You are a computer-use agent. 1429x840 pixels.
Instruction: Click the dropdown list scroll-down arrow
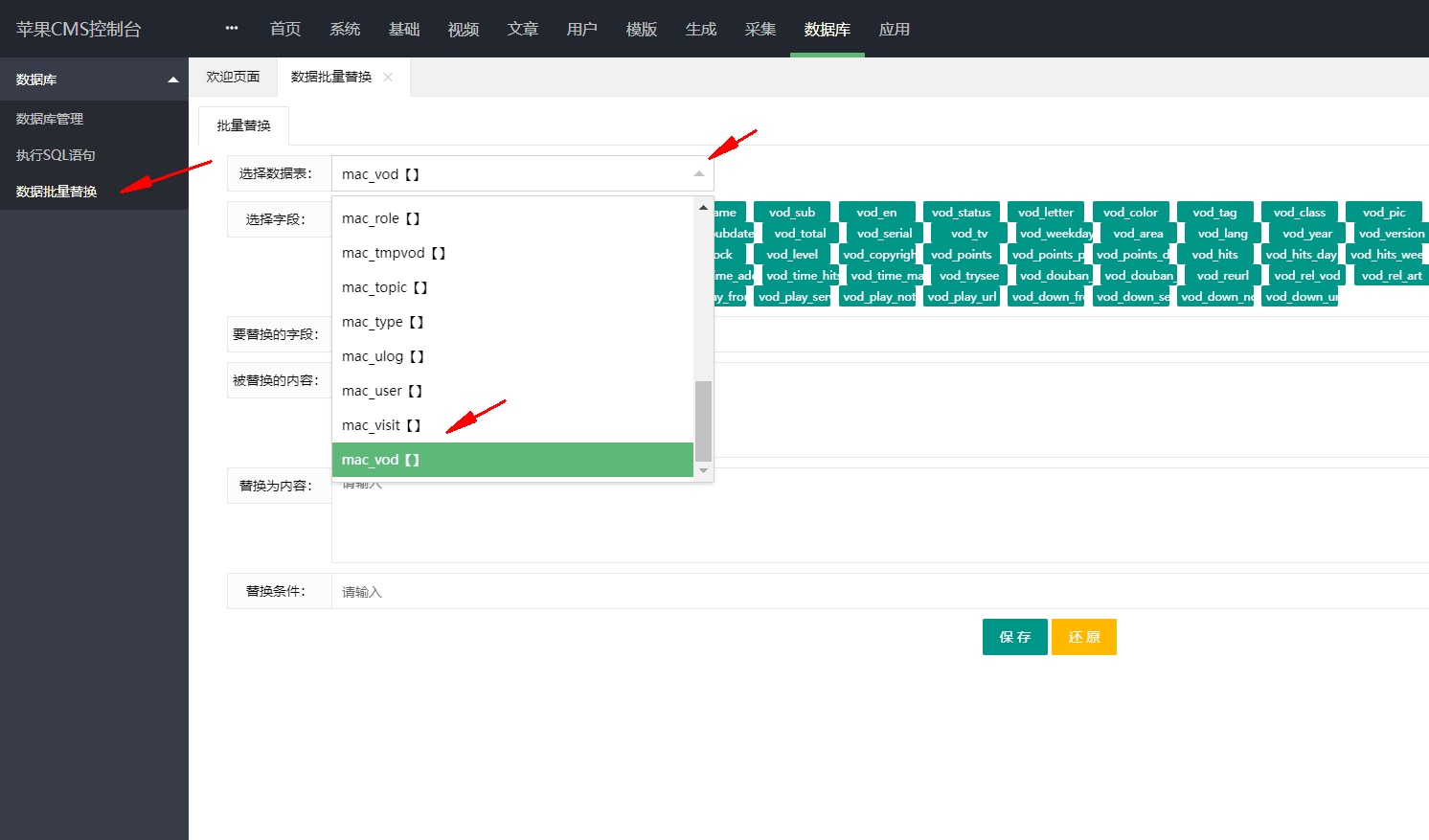[704, 470]
